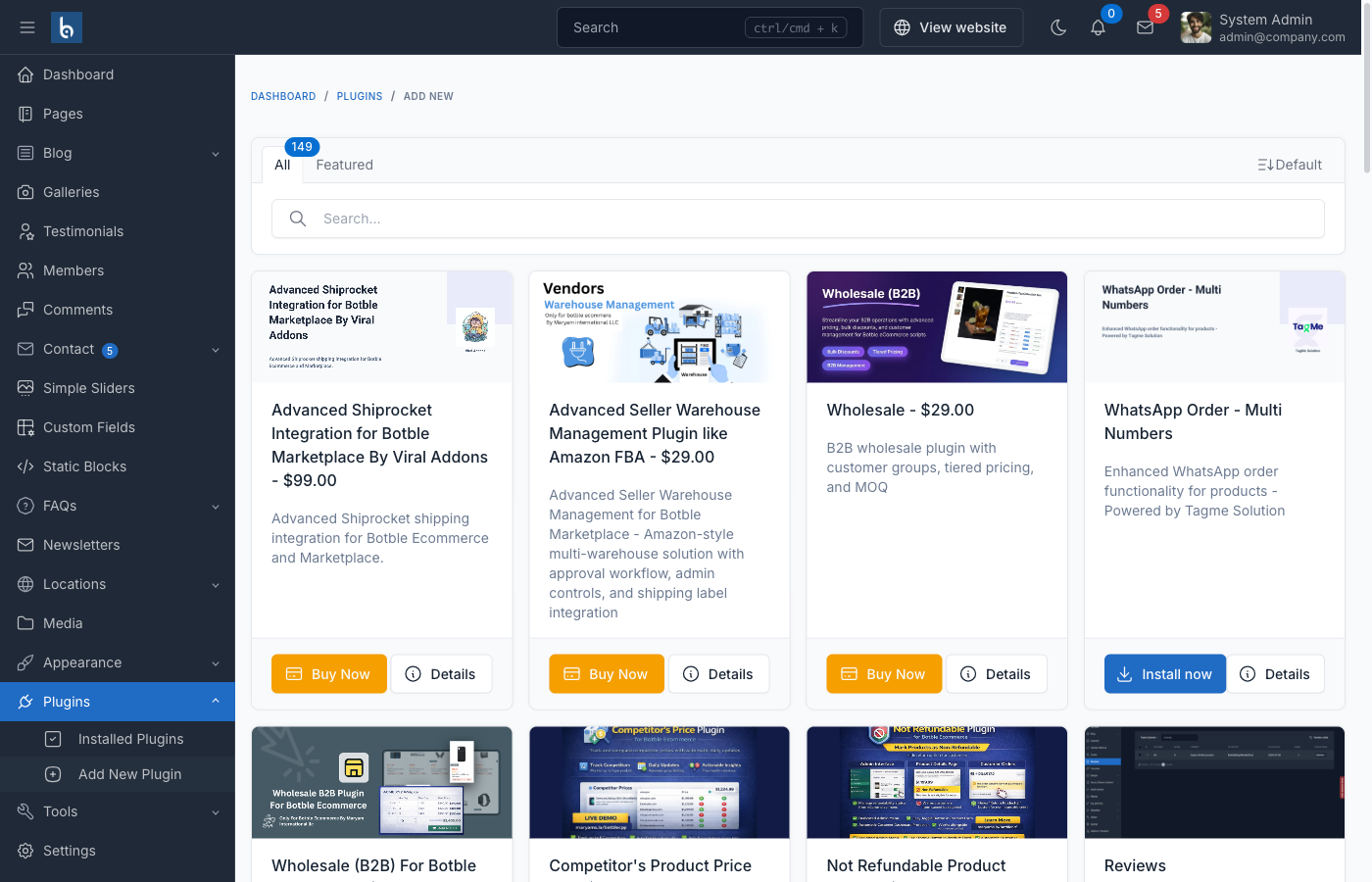View details of Advanced Shiprocket plugin
Image resolution: width=1372 pixels, height=882 pixels.
440,674
